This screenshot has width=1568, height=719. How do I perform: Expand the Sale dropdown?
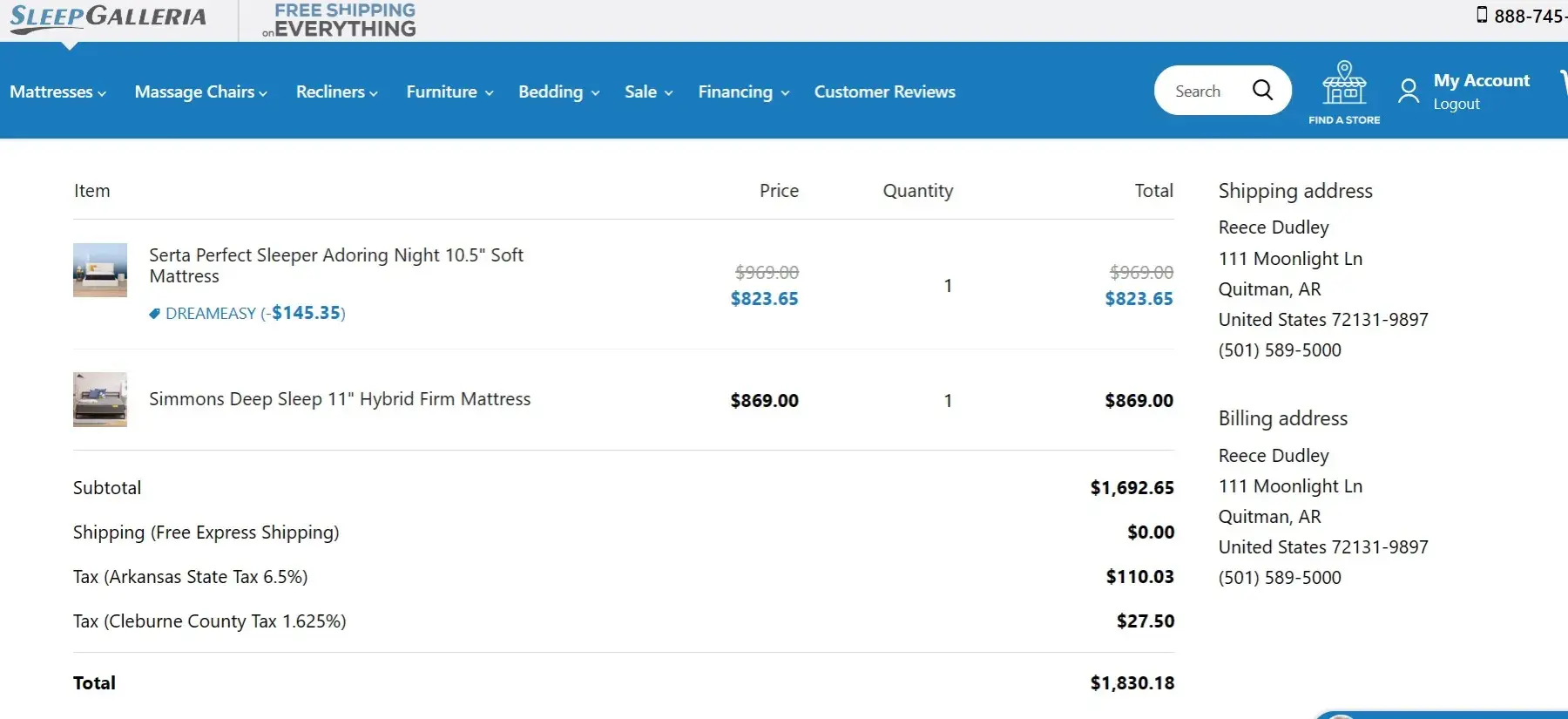(x=648, y=92)
